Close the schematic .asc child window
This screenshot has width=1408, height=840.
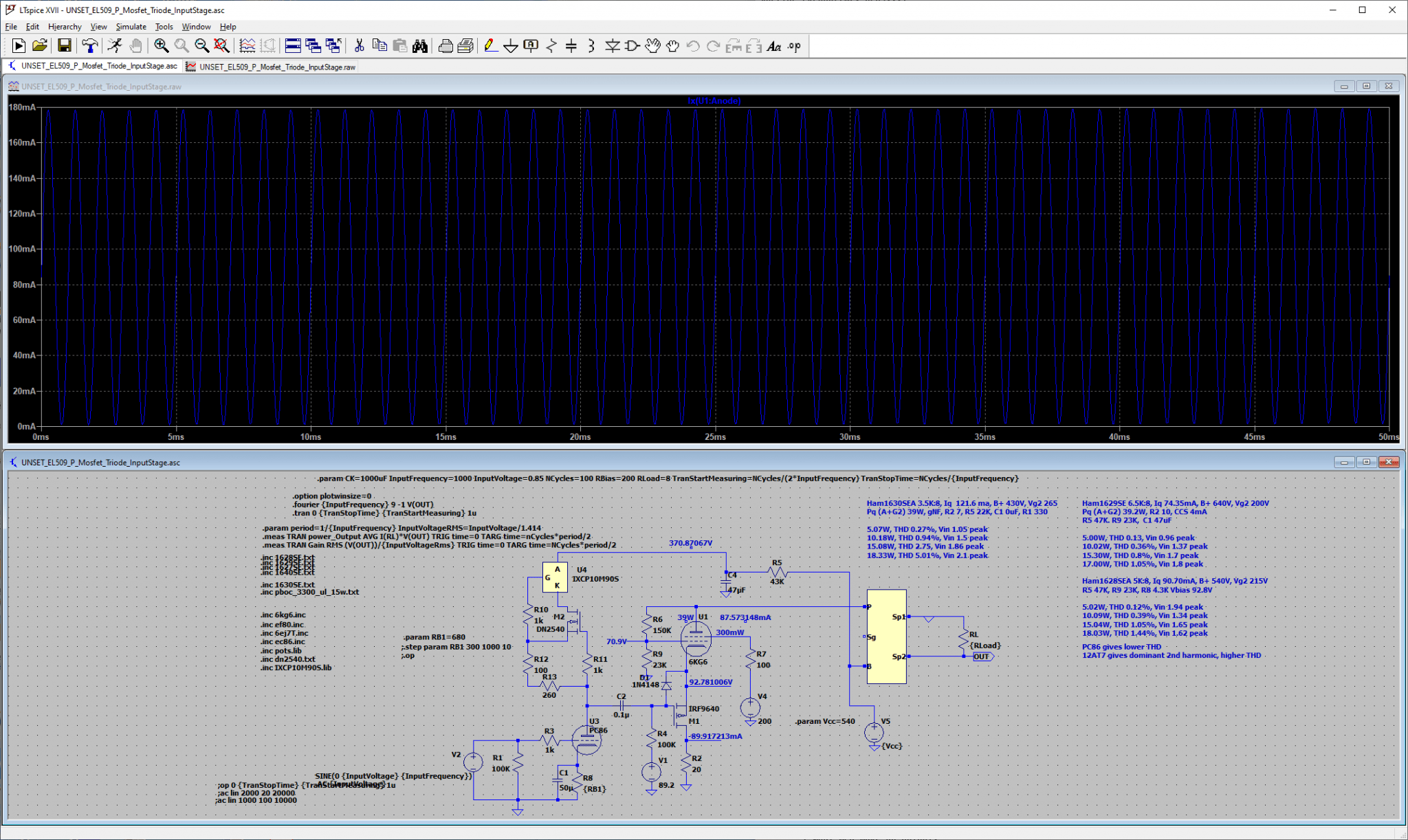pyautogui.click(x=1389, y=462)
